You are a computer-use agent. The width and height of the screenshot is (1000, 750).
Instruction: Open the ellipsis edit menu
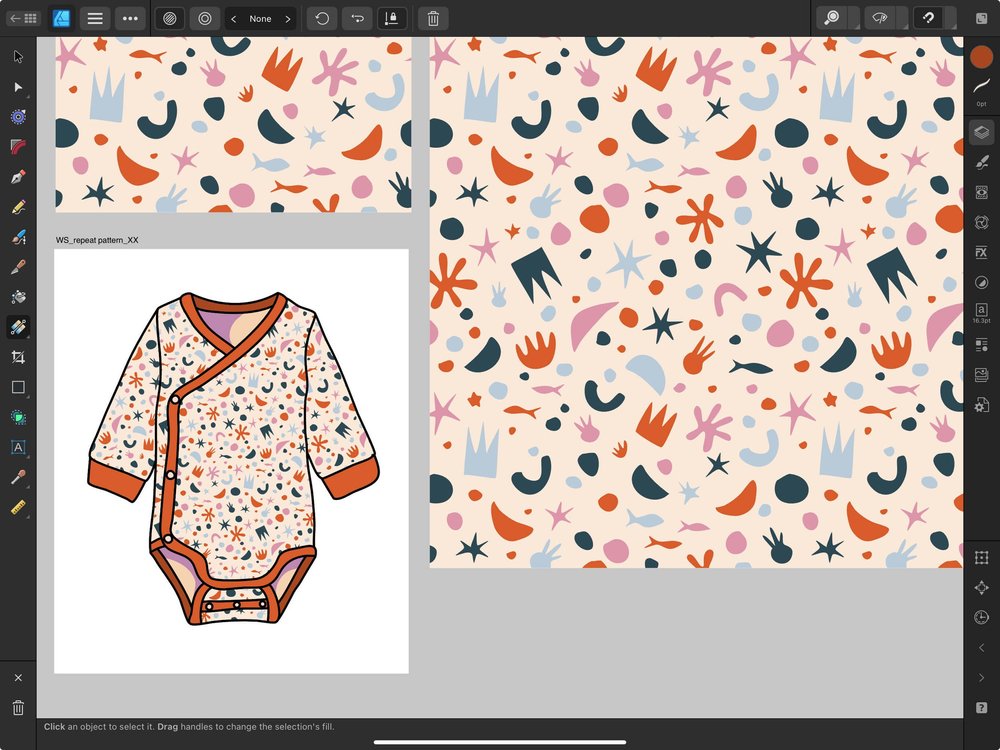click(x=130, y=18)
